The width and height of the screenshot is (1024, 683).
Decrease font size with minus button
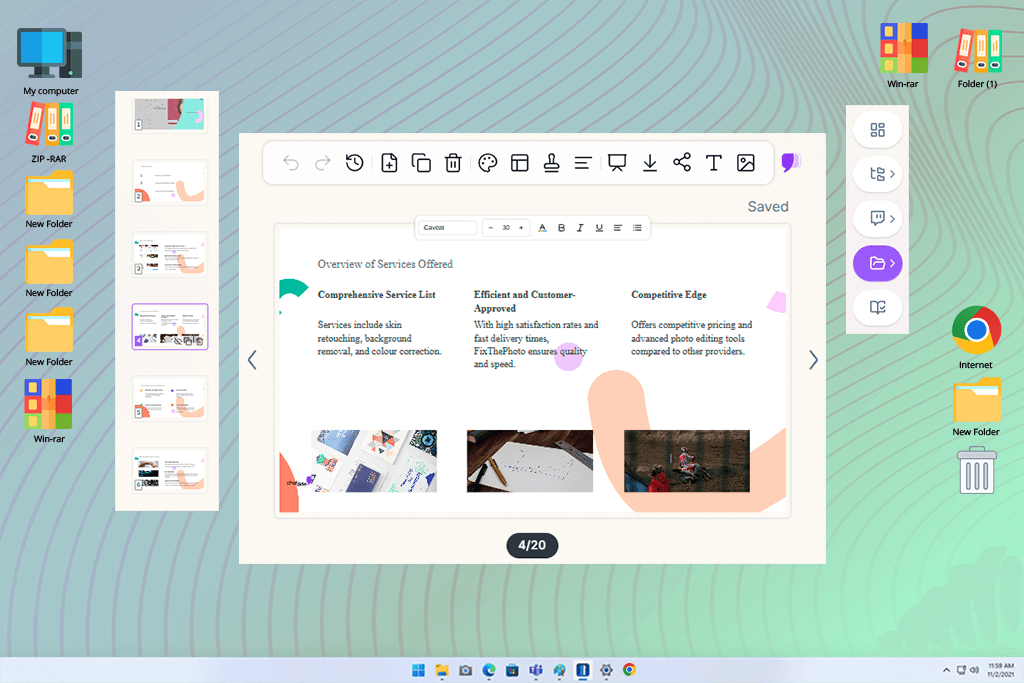(490, 228)
